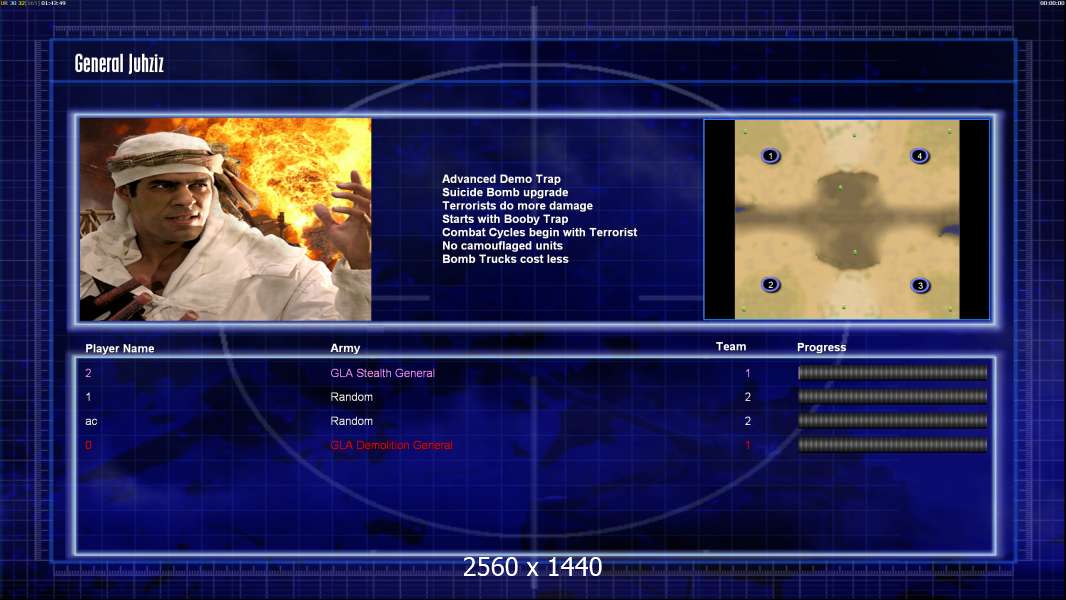Click the Team column header
Image resolution: width=1066 pixels, height=600 pixels.
pyautogui.click(x=731, y=347)
